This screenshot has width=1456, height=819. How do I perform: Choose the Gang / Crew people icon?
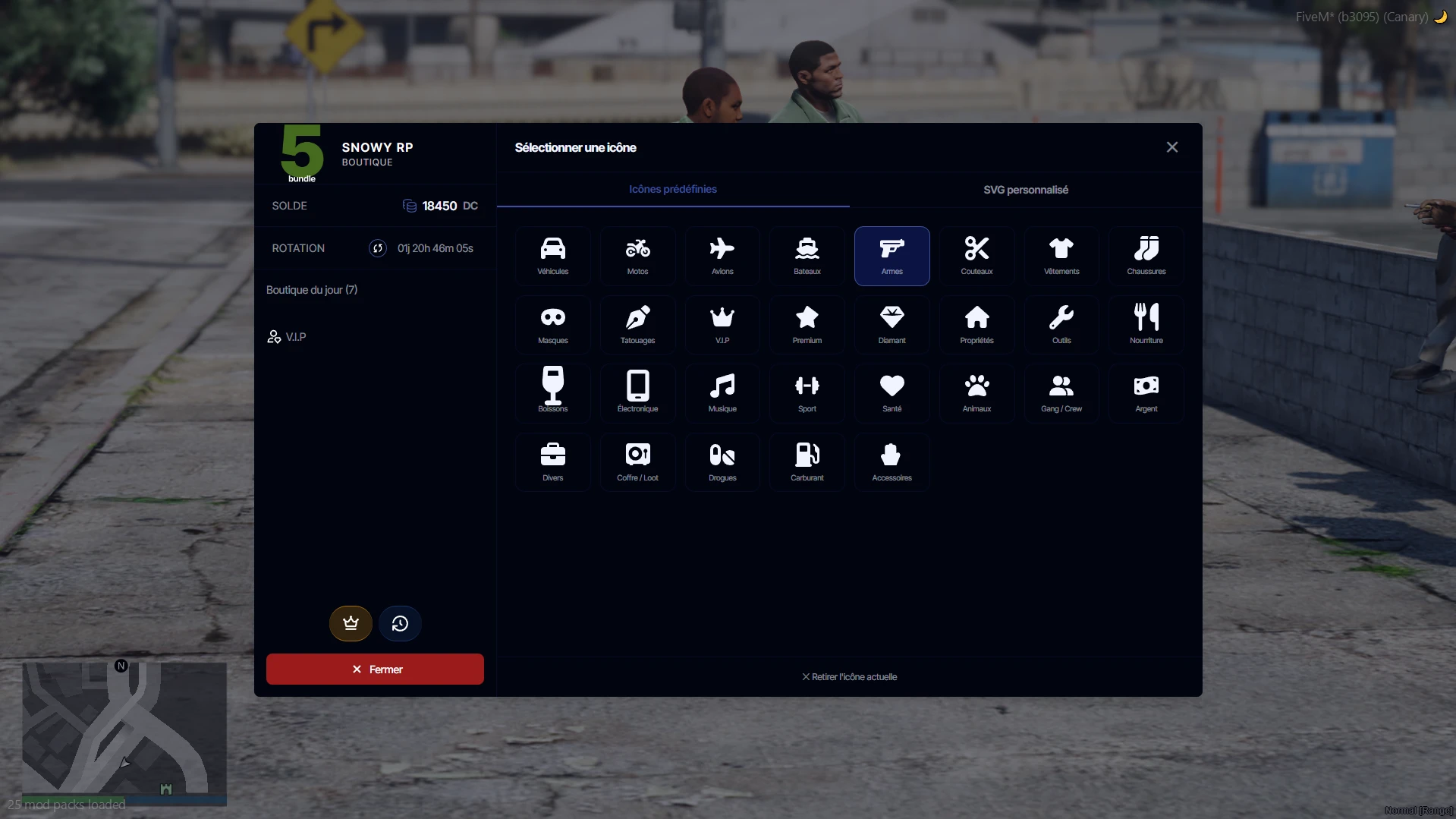(1061, 393)
